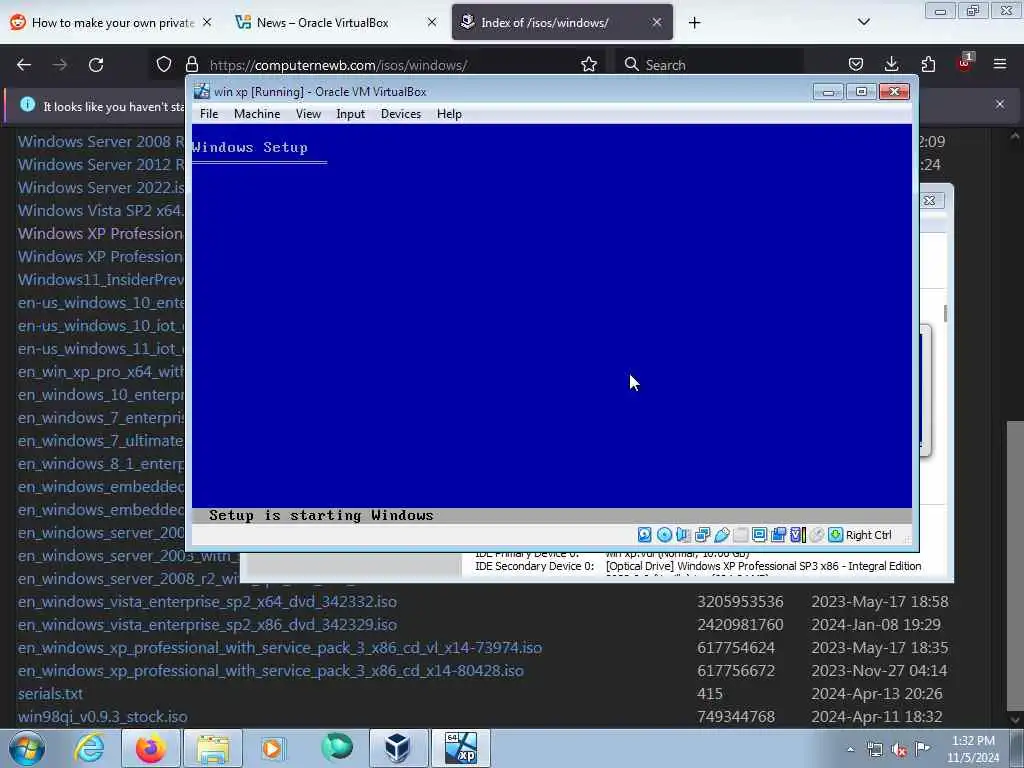Show hidden system tray icons
This screenshot has height=768, width=1024.
tap(850, 750)
